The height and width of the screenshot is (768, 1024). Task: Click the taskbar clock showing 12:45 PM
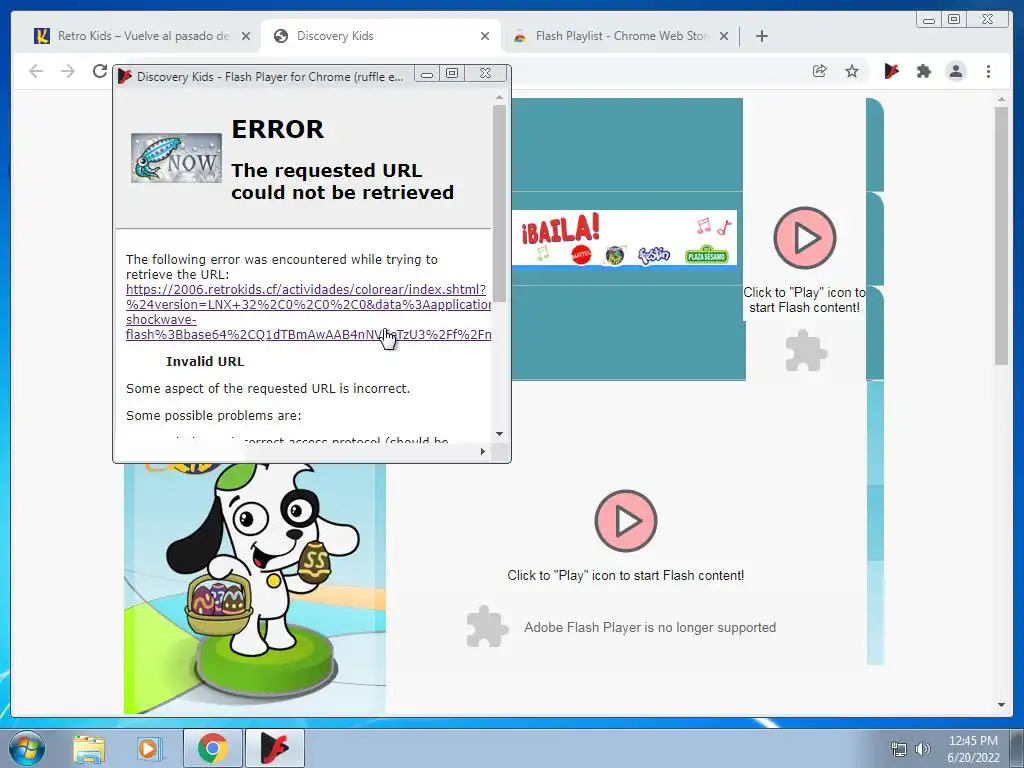pyautogui.click(x=973, y=749)
